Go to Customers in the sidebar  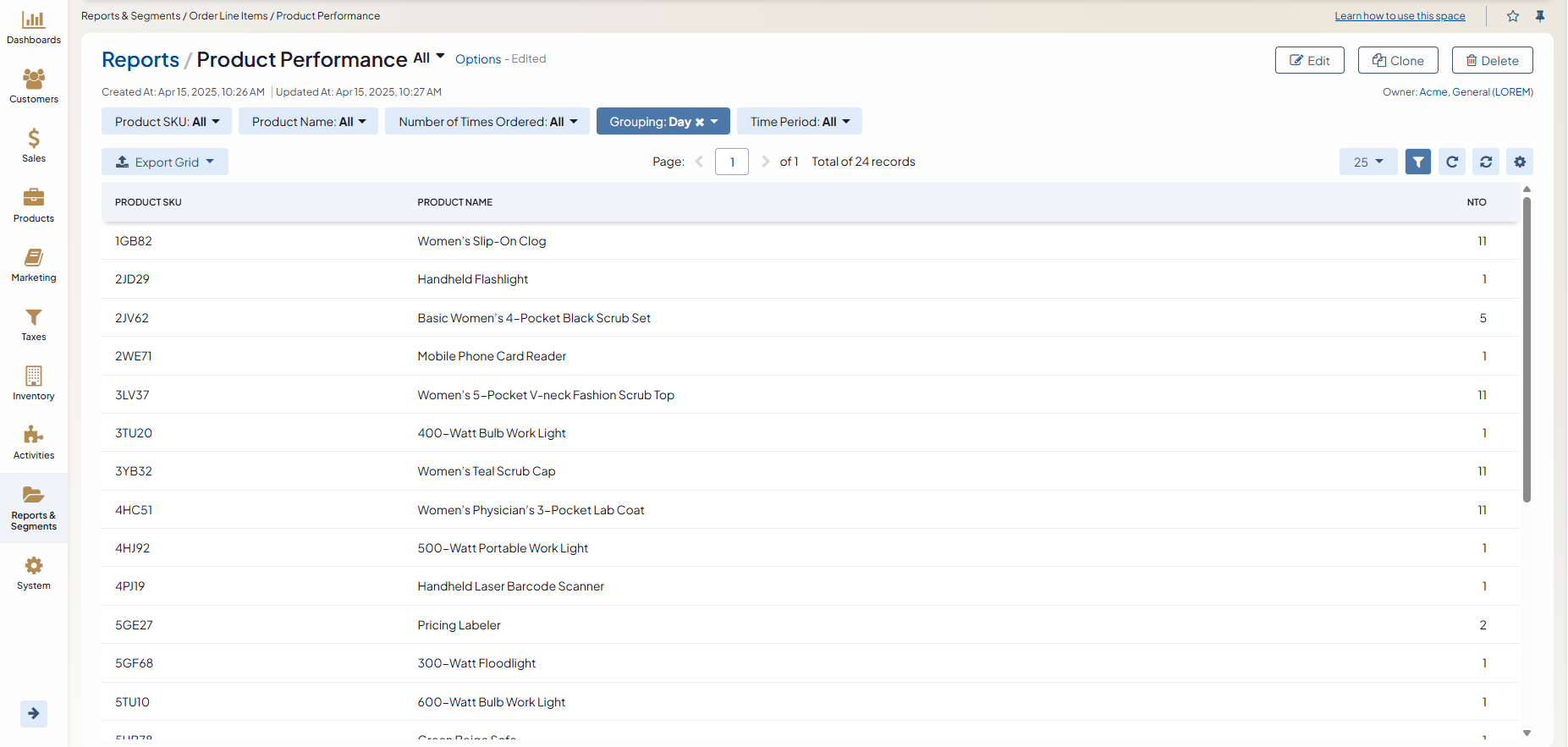click(34, 86)
